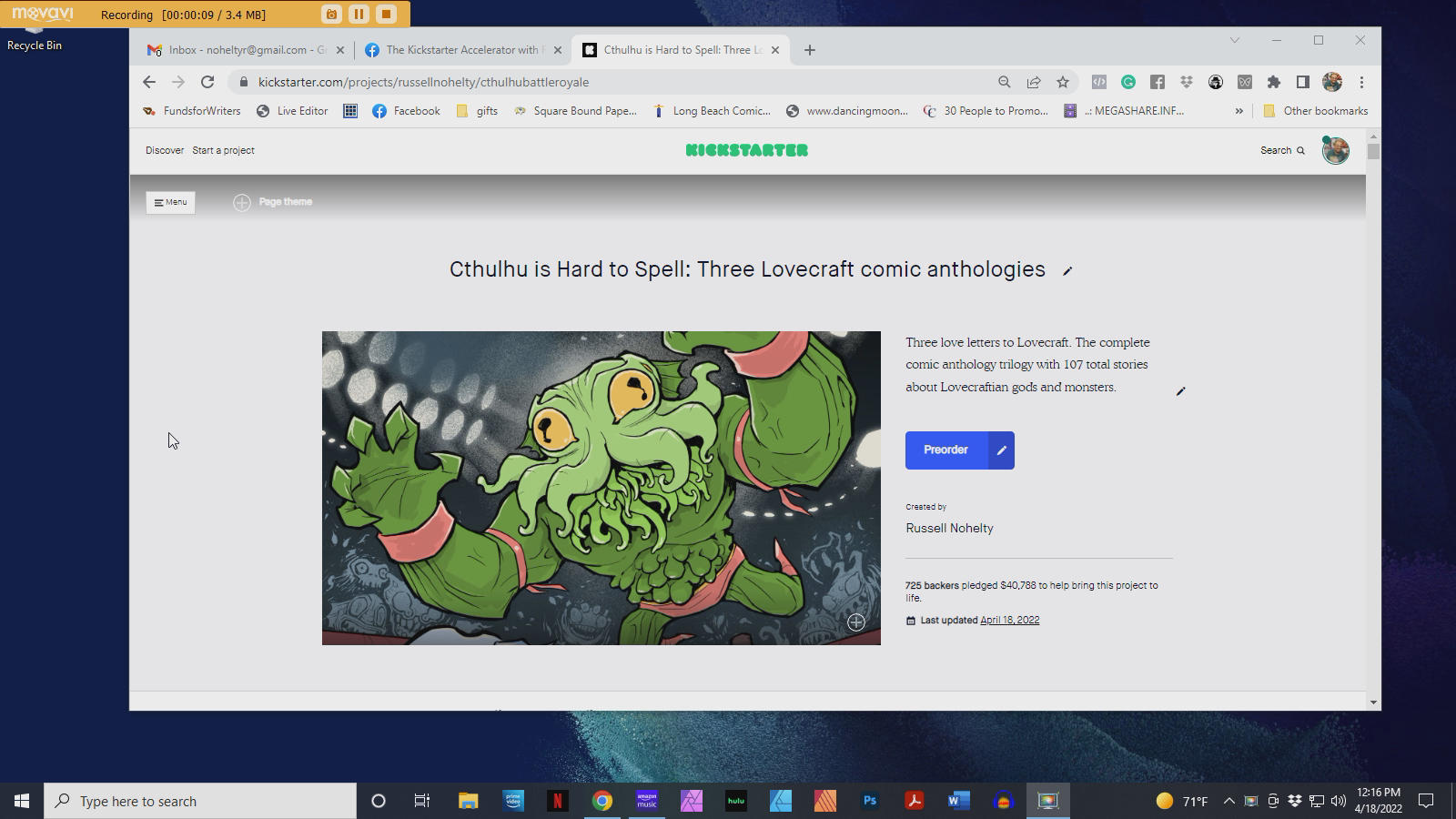Share this page from the address bar
The height and width of the screenshot is (819, 1456).
point(1034,82)
